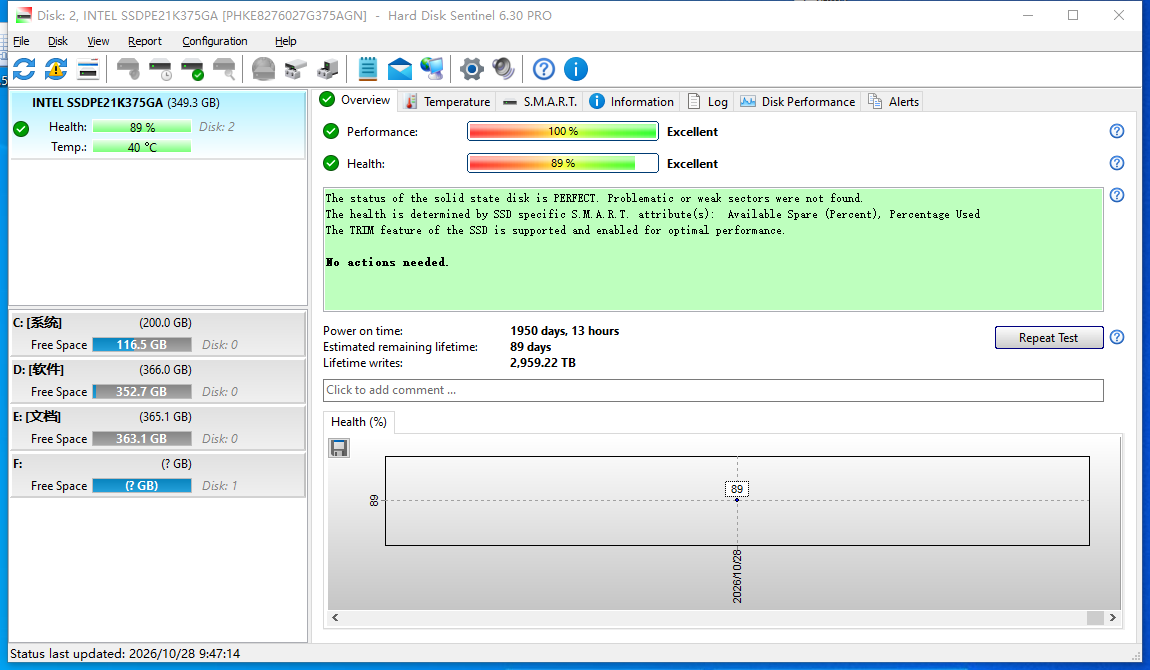
Task: Open settings with the gear toolbar icon
Action: click(x=472, y=70)
